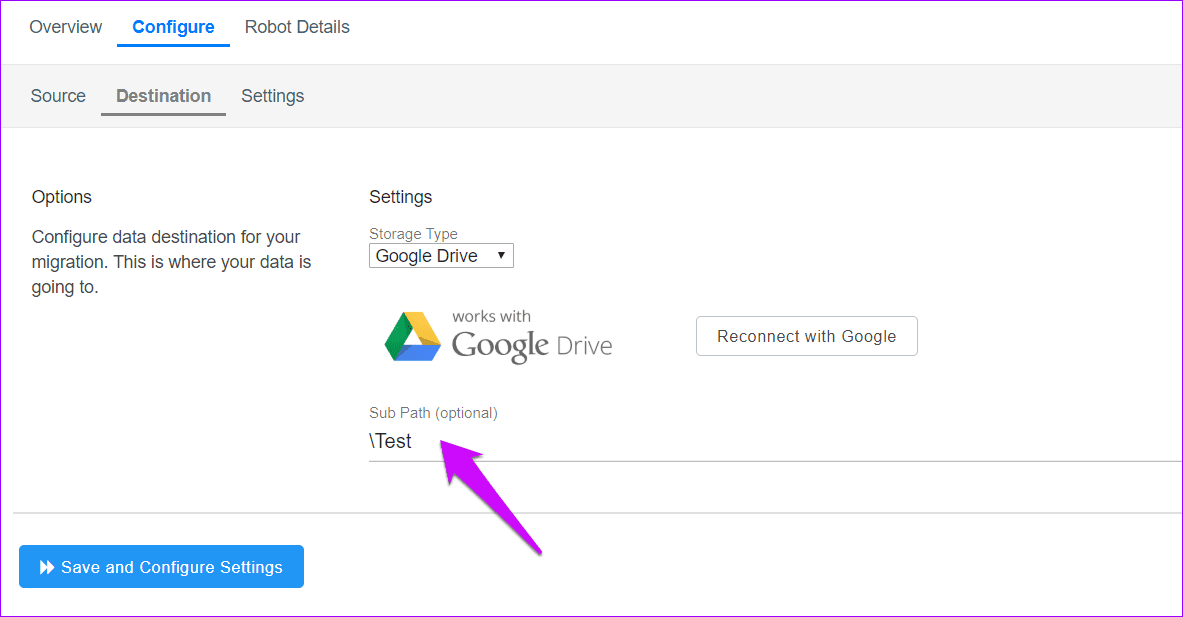This screenshot has height=617, width=1183.
Task: Click the Settings section heading
Action: point(401,197)
